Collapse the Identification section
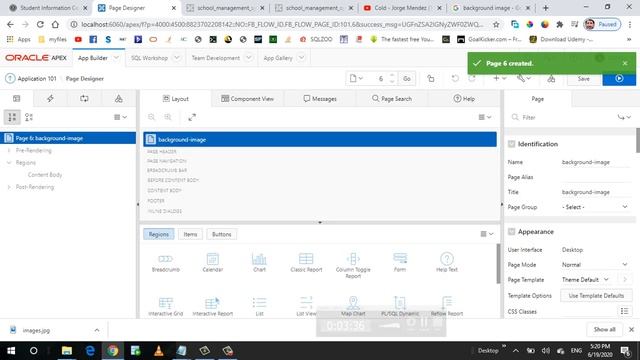 (511, 144)
